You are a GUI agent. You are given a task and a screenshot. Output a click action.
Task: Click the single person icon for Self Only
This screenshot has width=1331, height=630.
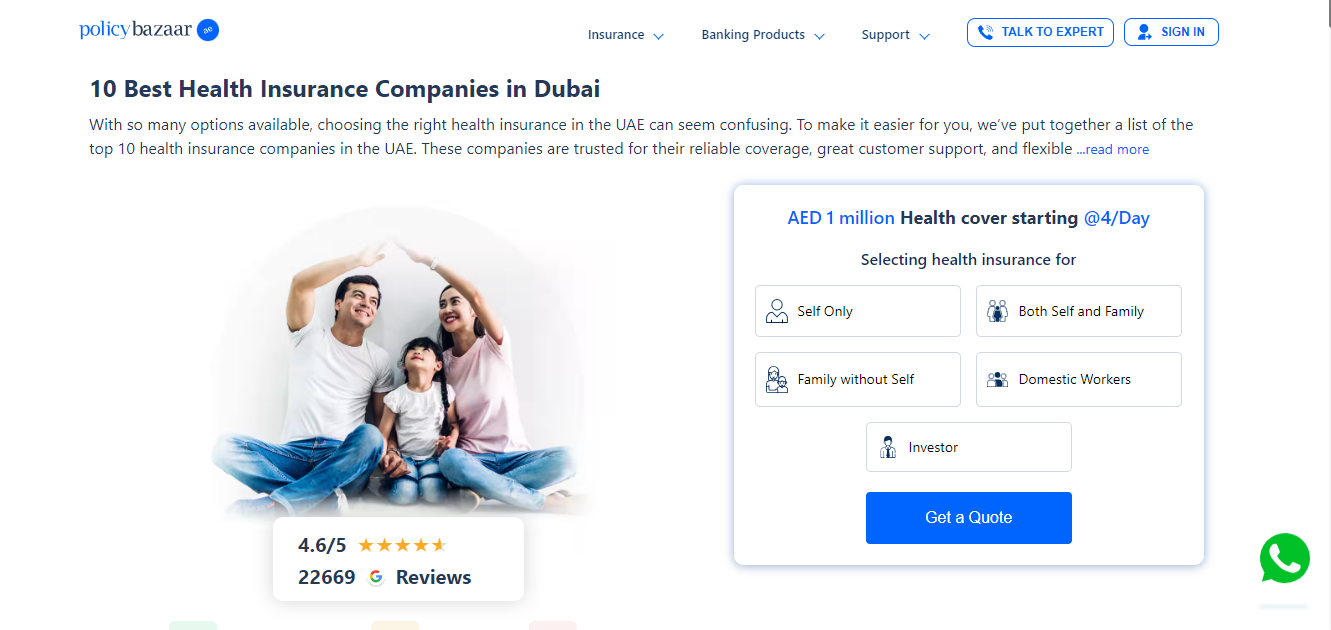[777, 311]
